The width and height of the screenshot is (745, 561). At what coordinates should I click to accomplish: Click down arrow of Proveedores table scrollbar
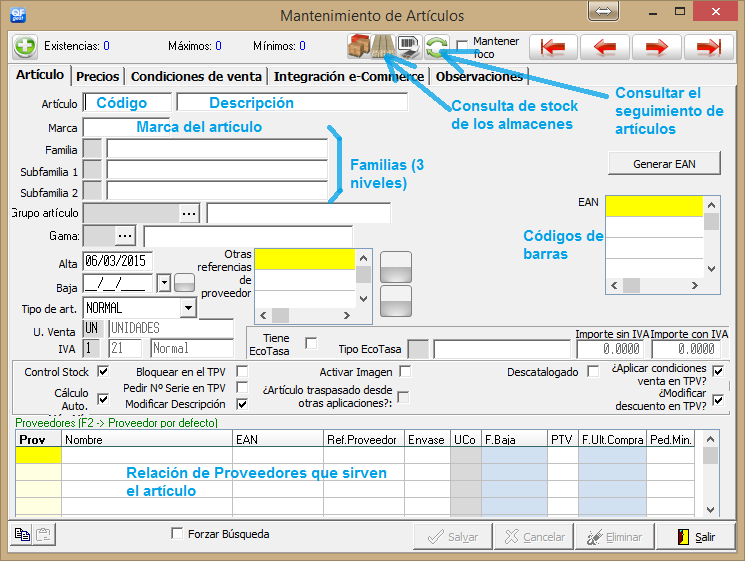710,510
